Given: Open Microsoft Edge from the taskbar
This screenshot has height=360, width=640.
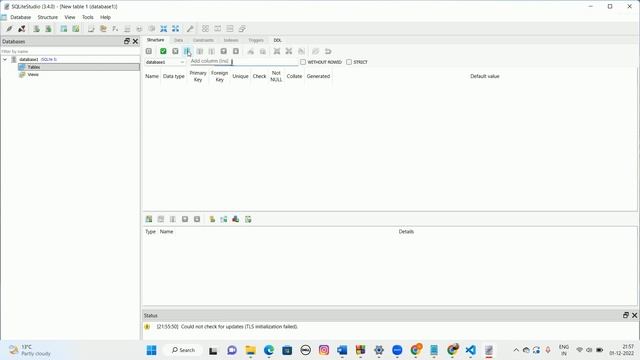Looking at the screenshot, I should [269, 350].
